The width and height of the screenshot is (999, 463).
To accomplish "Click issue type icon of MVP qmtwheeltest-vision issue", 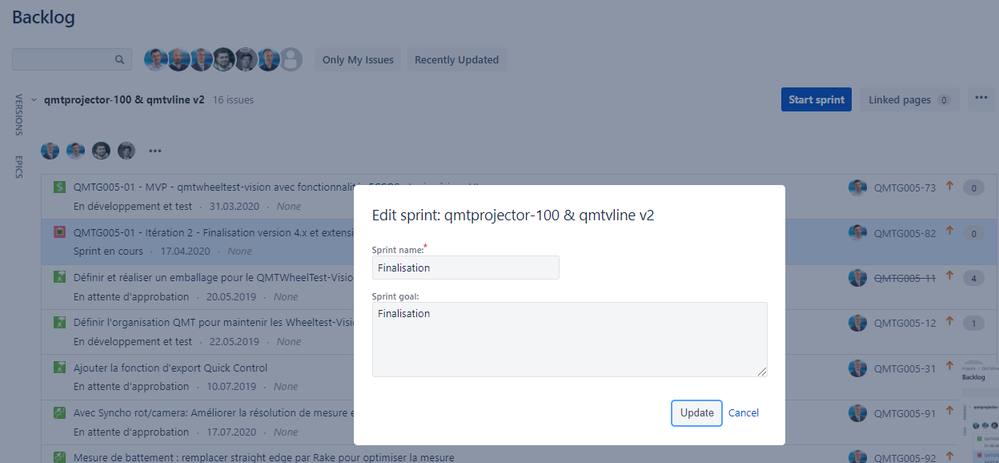I will click(59, 187).
